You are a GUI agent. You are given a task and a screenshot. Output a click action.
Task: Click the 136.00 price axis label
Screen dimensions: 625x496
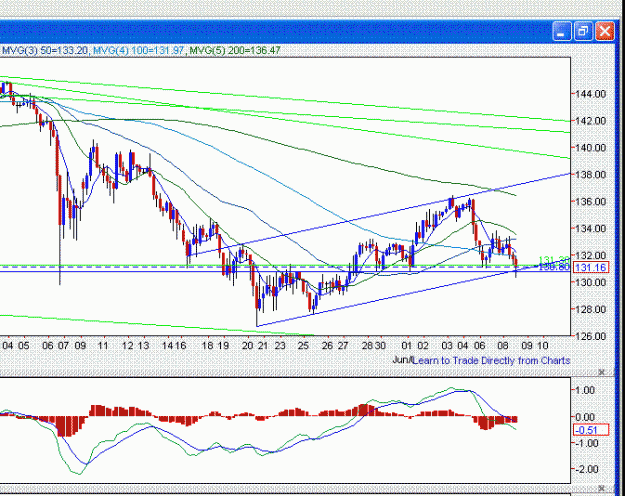590,202
